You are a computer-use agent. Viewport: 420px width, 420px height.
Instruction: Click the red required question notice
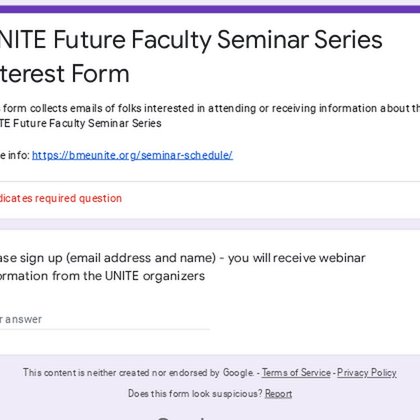coord(61,198)
